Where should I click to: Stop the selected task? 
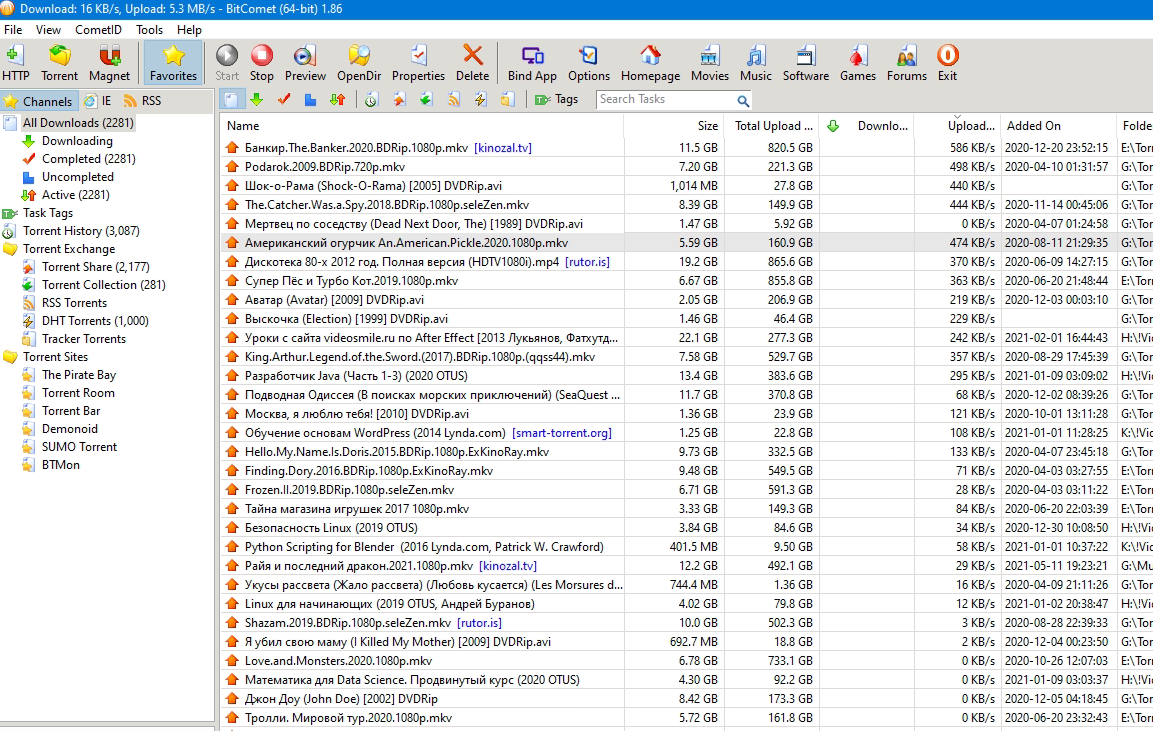coord(262,63)
